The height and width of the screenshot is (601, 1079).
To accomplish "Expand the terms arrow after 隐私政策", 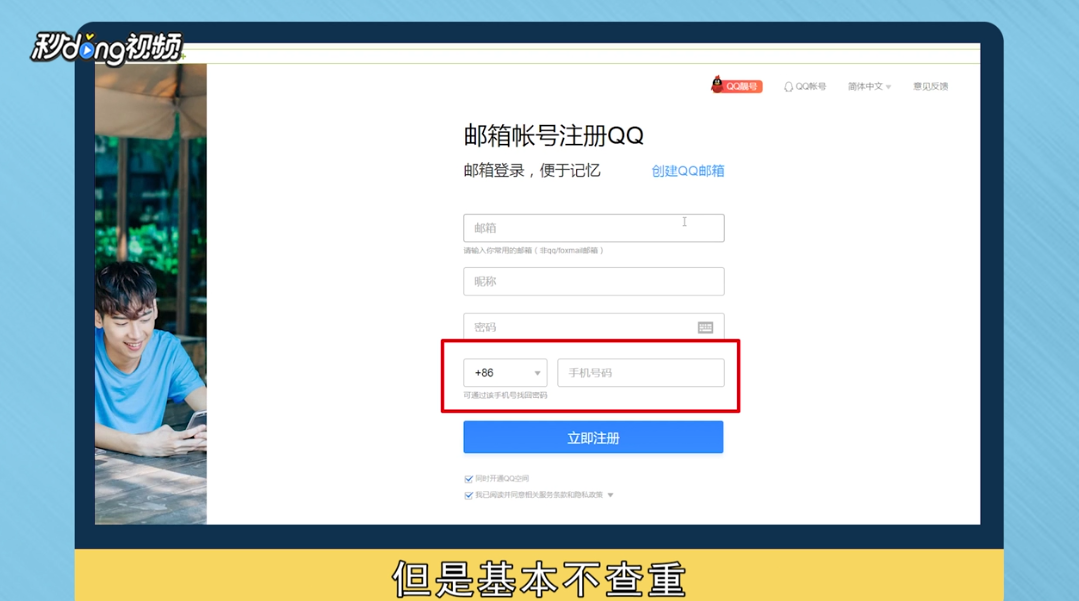I will point(610,495).
